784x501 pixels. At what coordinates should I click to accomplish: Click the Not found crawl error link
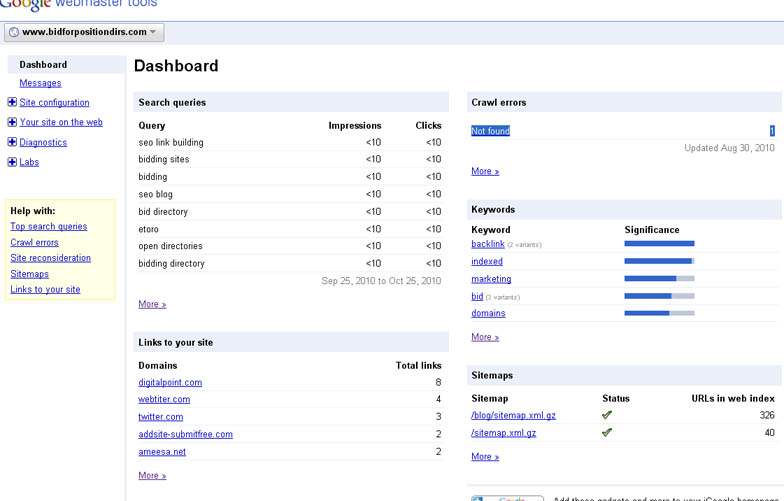click(490, 131)
